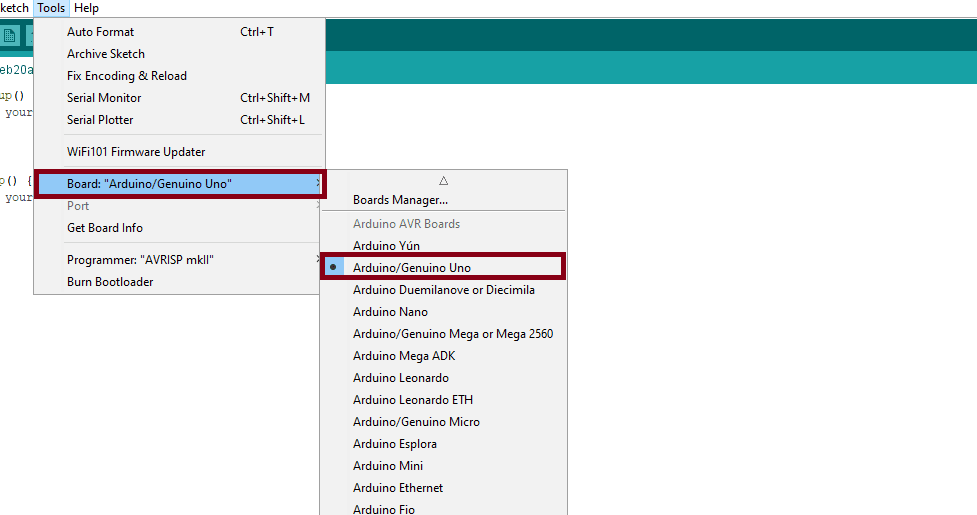Select Arduino Leonardo ETH board
This screenshot has width=977, height=515.
tap(443, 400)
